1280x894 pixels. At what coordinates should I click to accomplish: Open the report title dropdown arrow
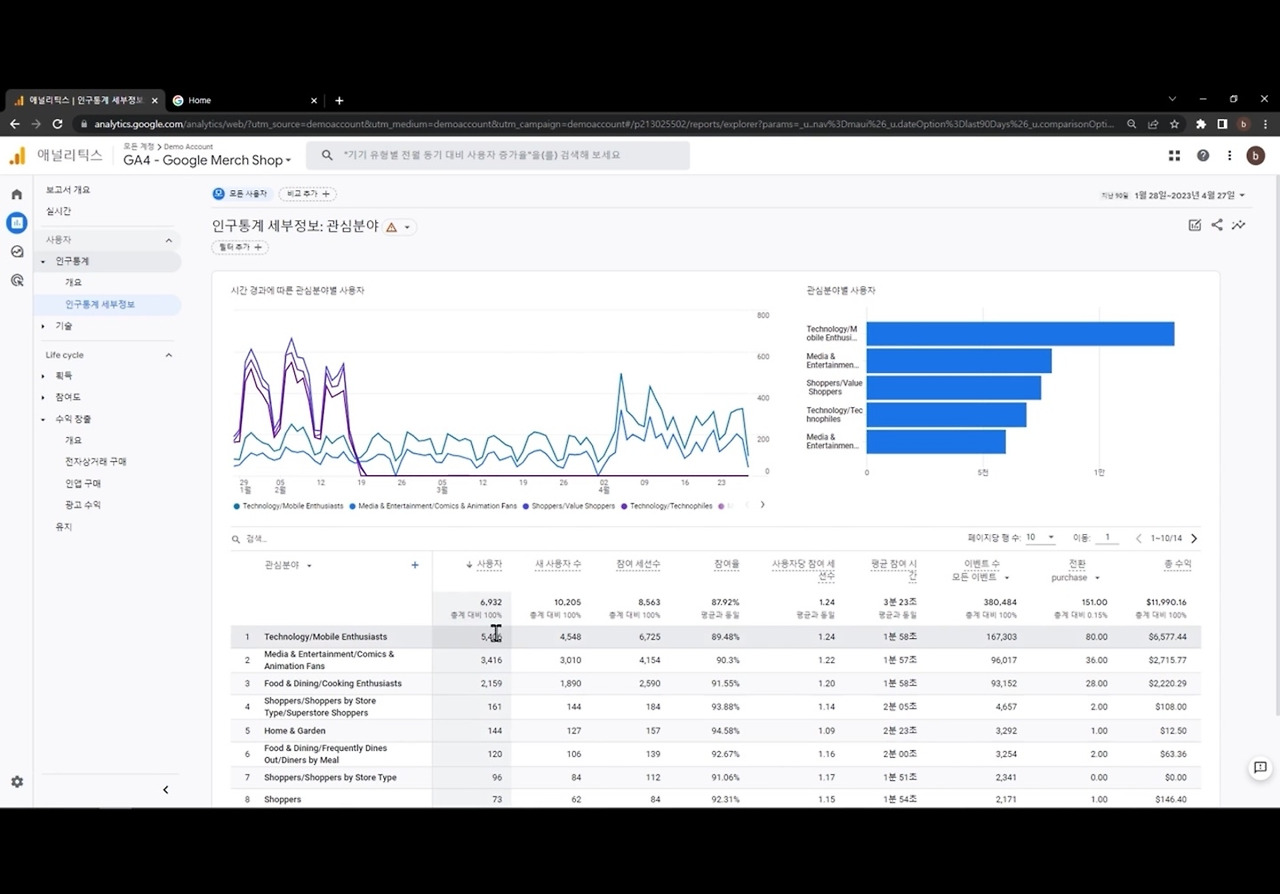pyautogui.click(x=407, y=227)
